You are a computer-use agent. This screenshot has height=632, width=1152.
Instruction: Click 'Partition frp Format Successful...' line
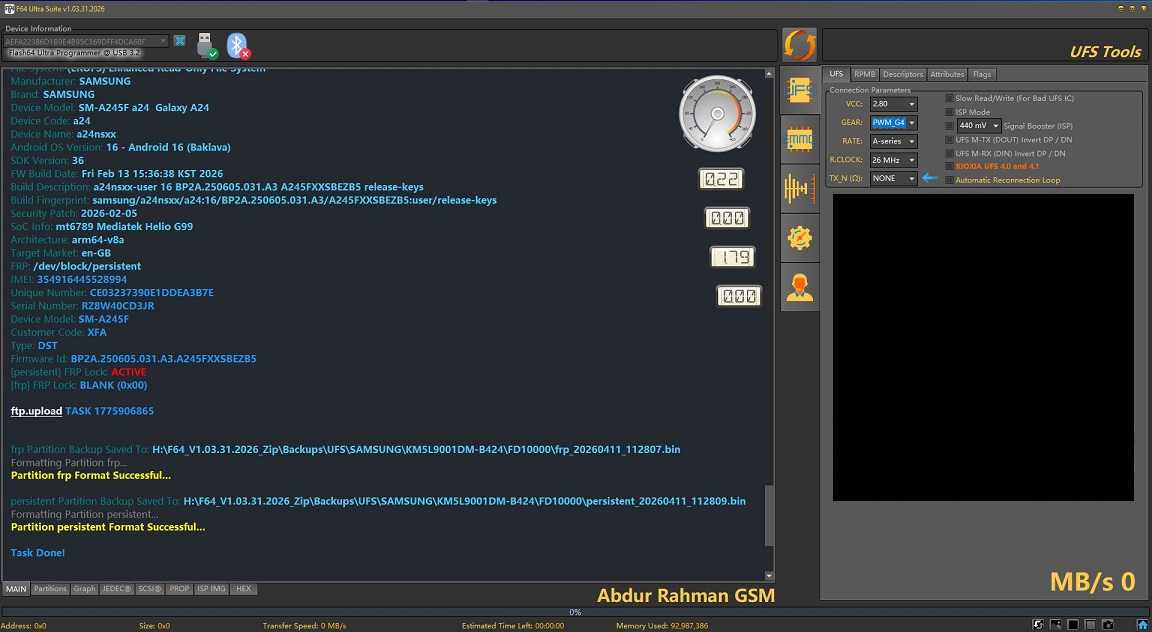91,475
